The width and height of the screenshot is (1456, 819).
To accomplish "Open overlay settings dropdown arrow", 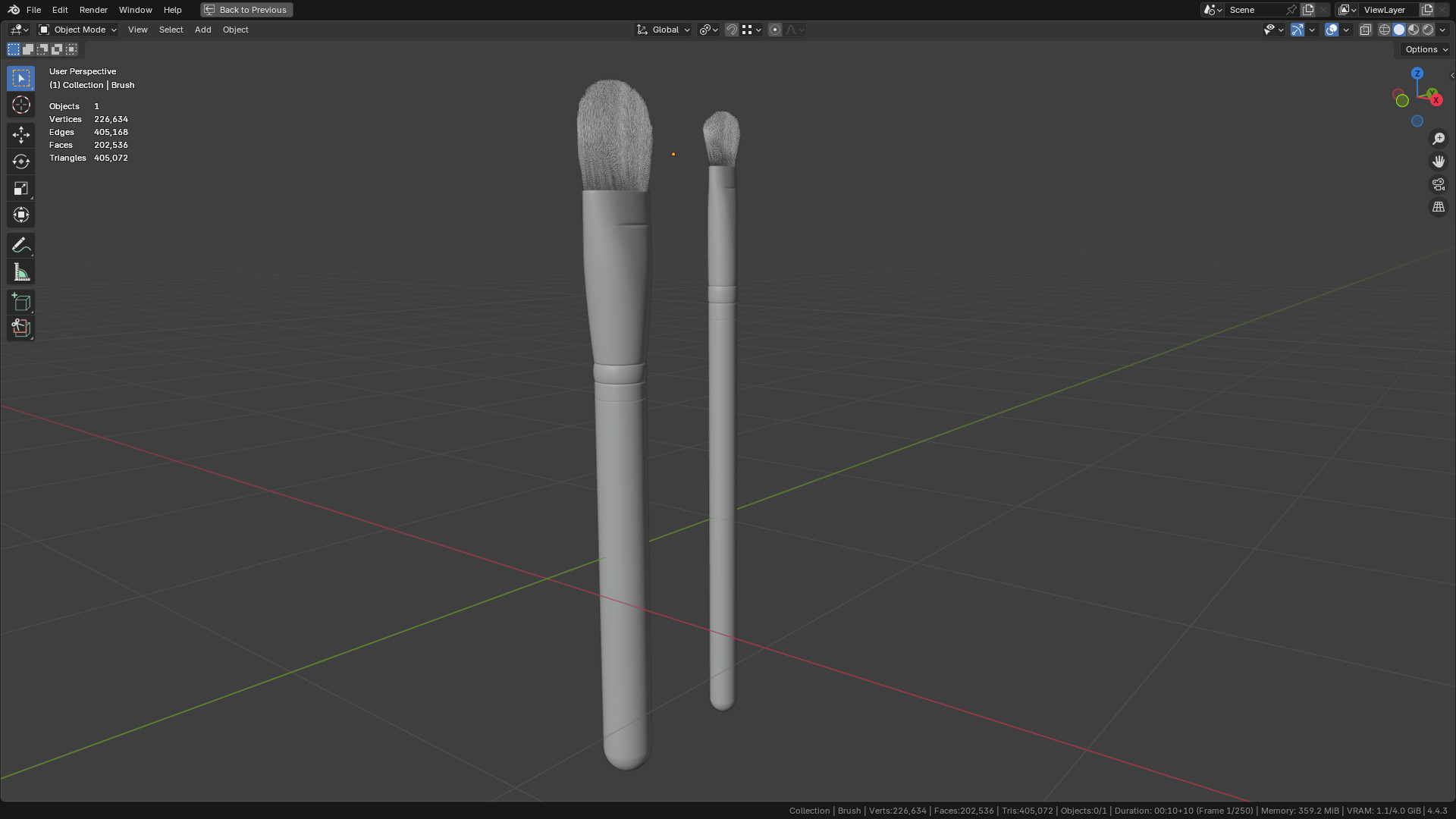I will [1346, 30].
